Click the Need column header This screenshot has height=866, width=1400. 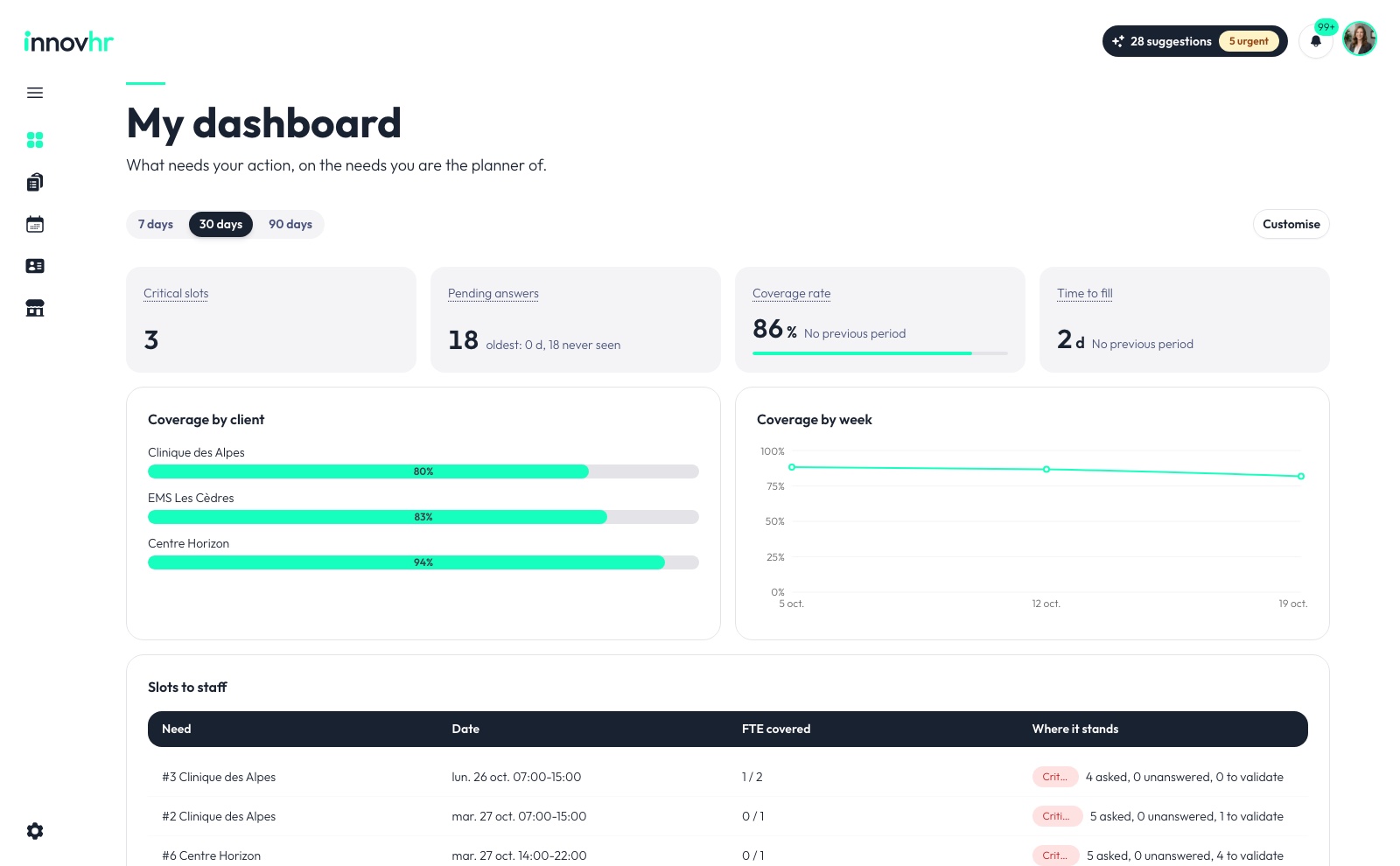click(177, 729)
